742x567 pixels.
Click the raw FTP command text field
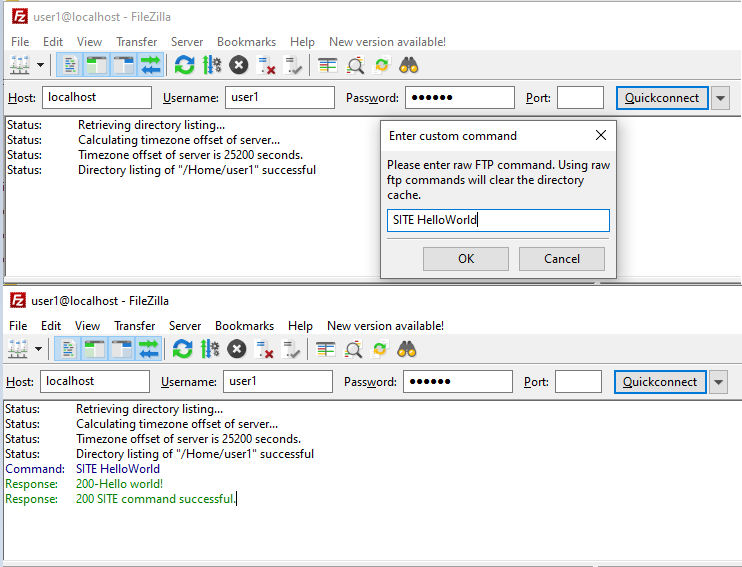point(497,220)
